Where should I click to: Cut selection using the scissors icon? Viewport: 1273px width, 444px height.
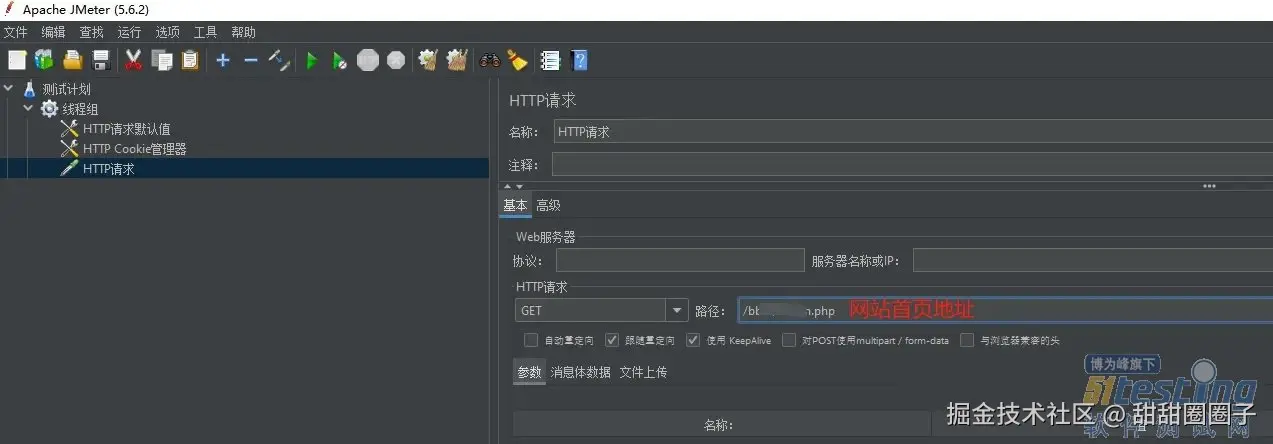[133, 61]
